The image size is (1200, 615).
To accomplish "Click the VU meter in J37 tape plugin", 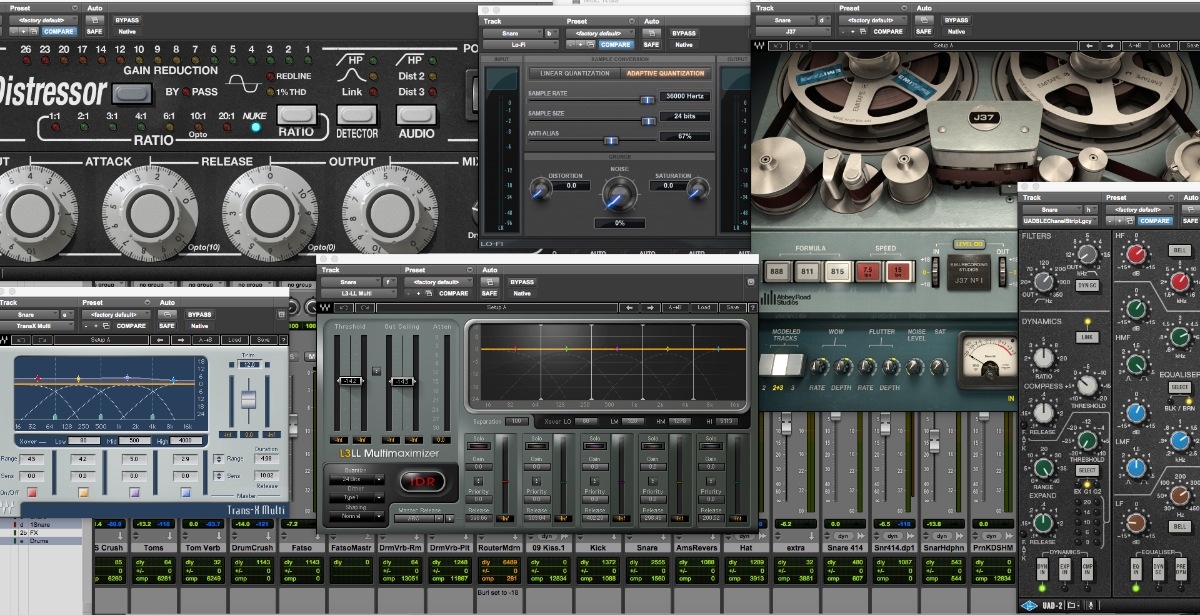I will (x=988, y=360).
